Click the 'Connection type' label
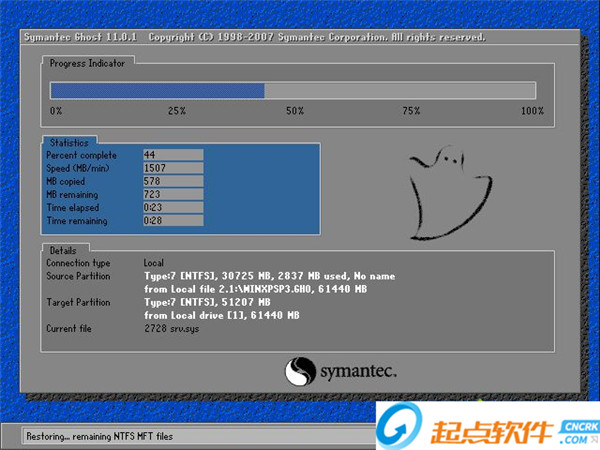600x450 pixels. tap(78, 263)
